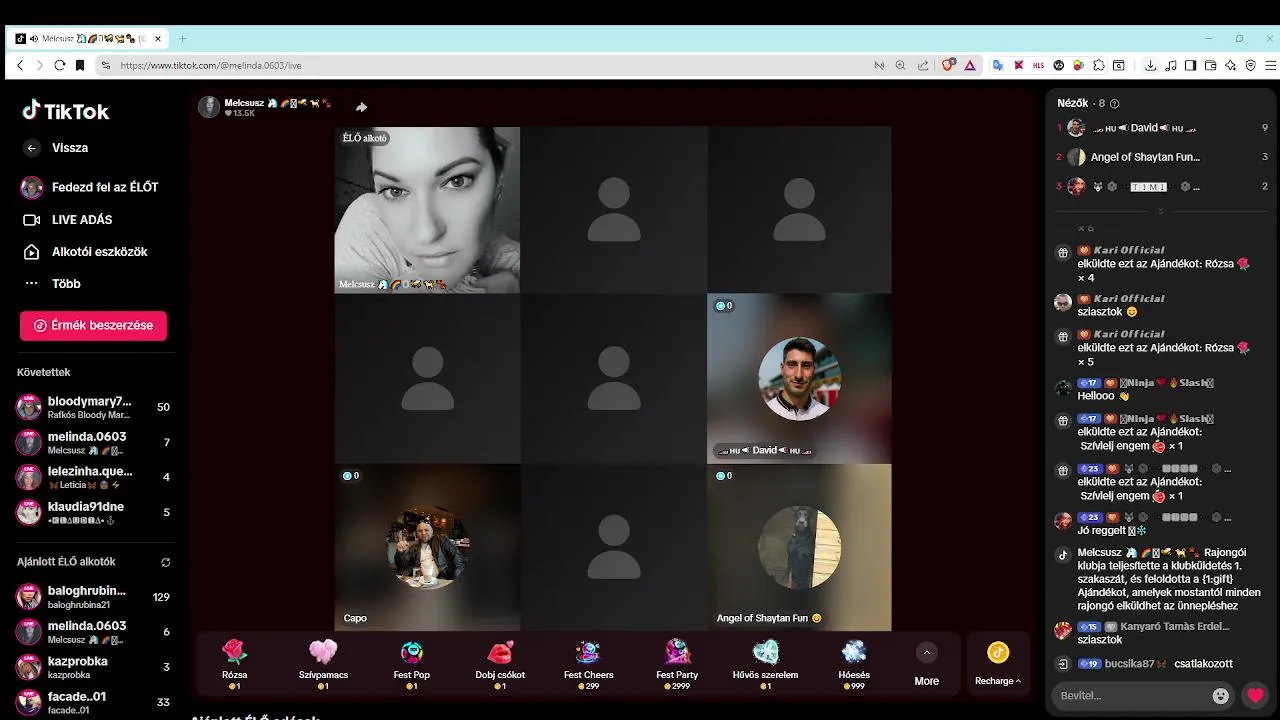Send the Rózsa gift

[x=235, y=664]
